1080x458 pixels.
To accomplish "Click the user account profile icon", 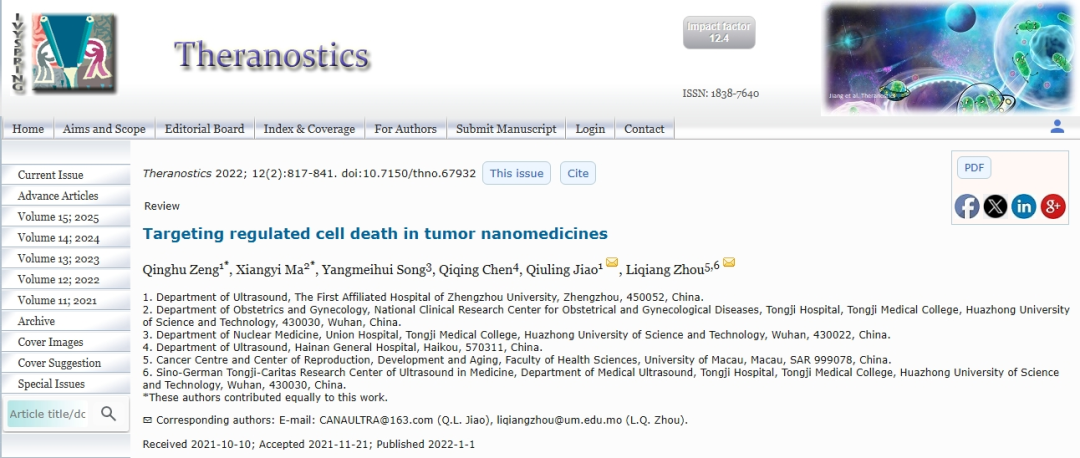I will point(1057,127).
